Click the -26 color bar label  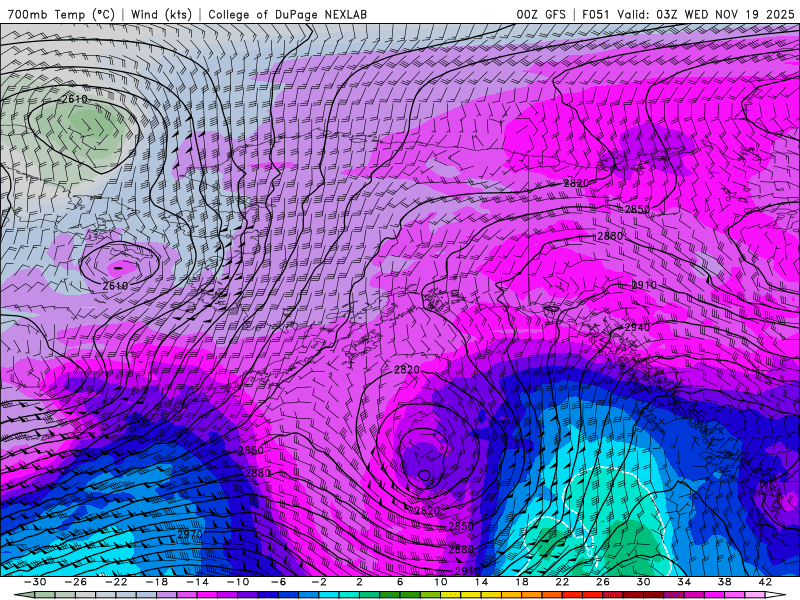(76, 582)
